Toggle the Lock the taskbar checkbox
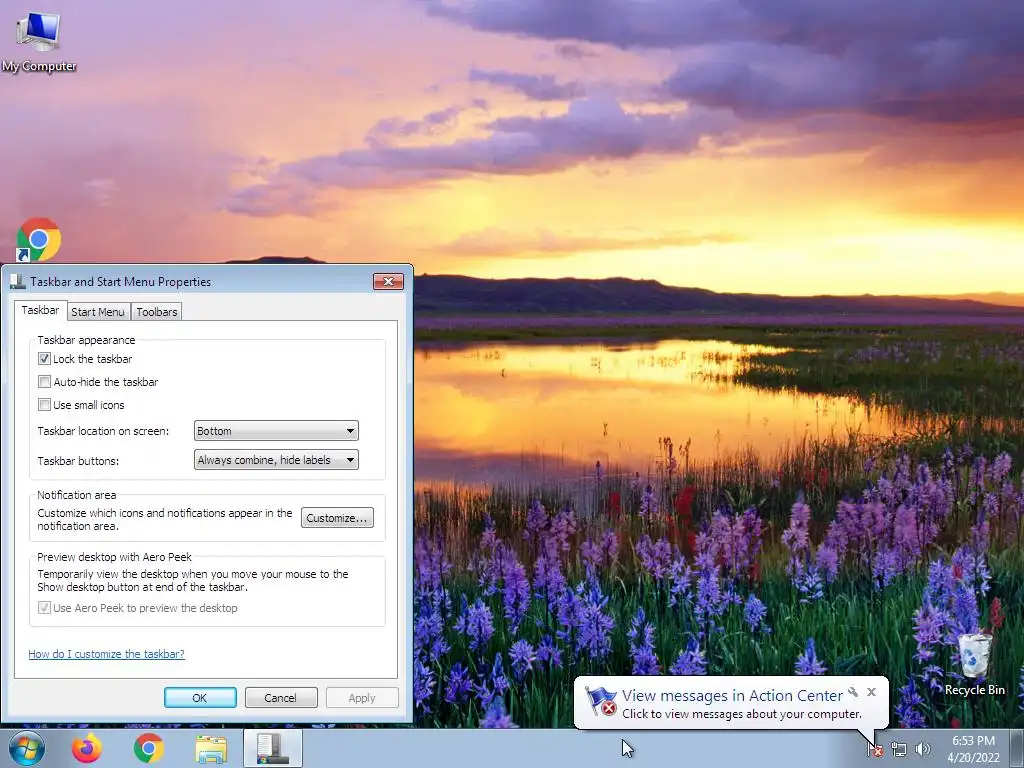This screenshot has width=1024, height=768. [x=44, y=359]
